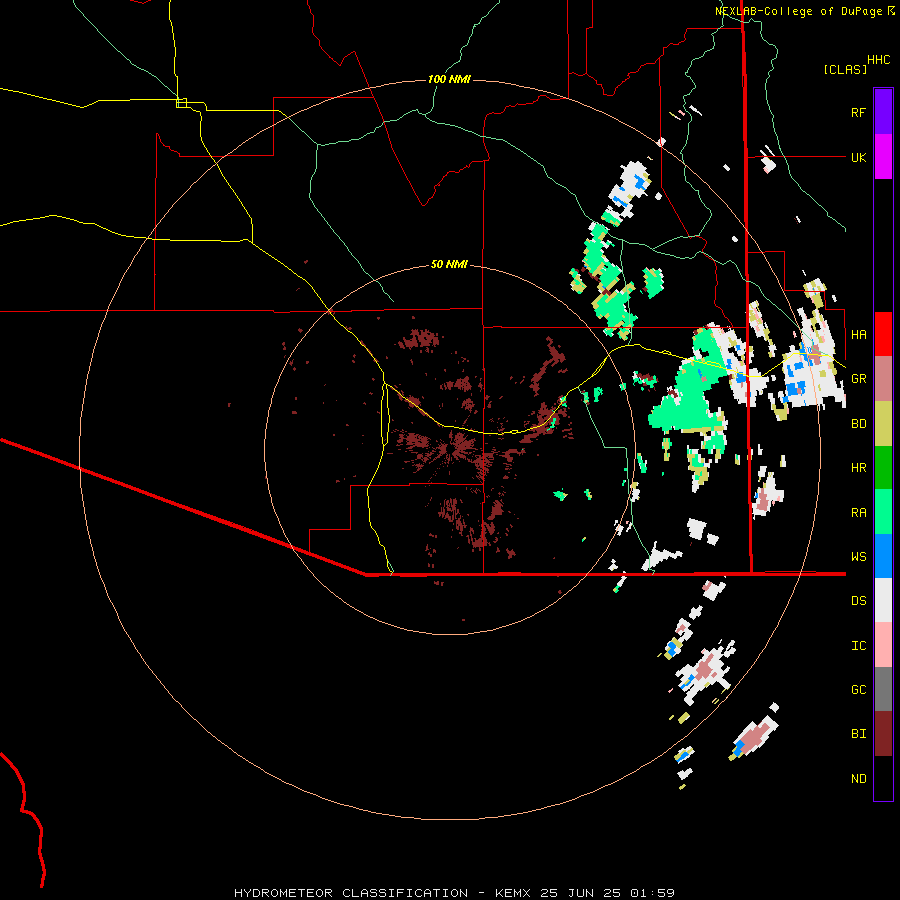Viewport: 900px width, 900px height.
Task: Click the HA legend label
Action: click(858, 334)
